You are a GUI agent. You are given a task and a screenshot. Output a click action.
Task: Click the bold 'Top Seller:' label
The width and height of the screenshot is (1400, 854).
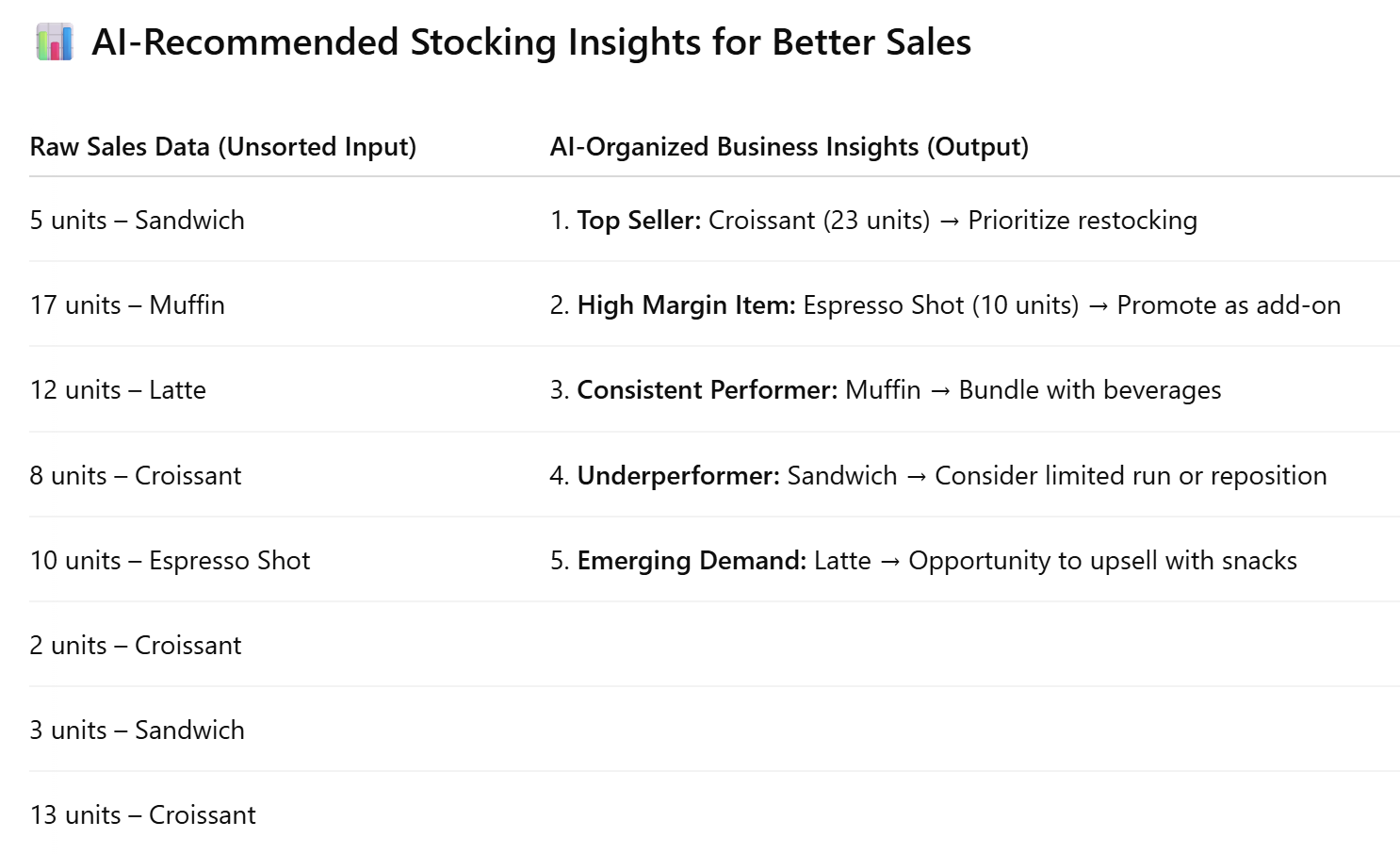pyautogui.click(x=639, y=221)
